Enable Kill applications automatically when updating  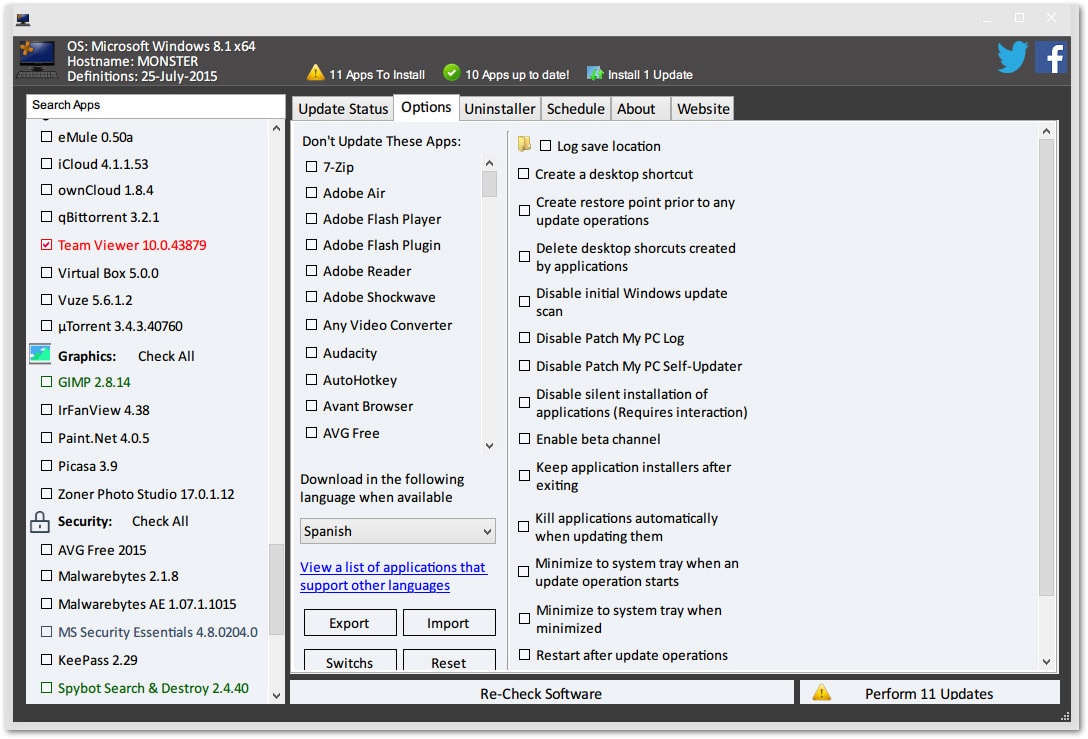[x=524, y=527]
